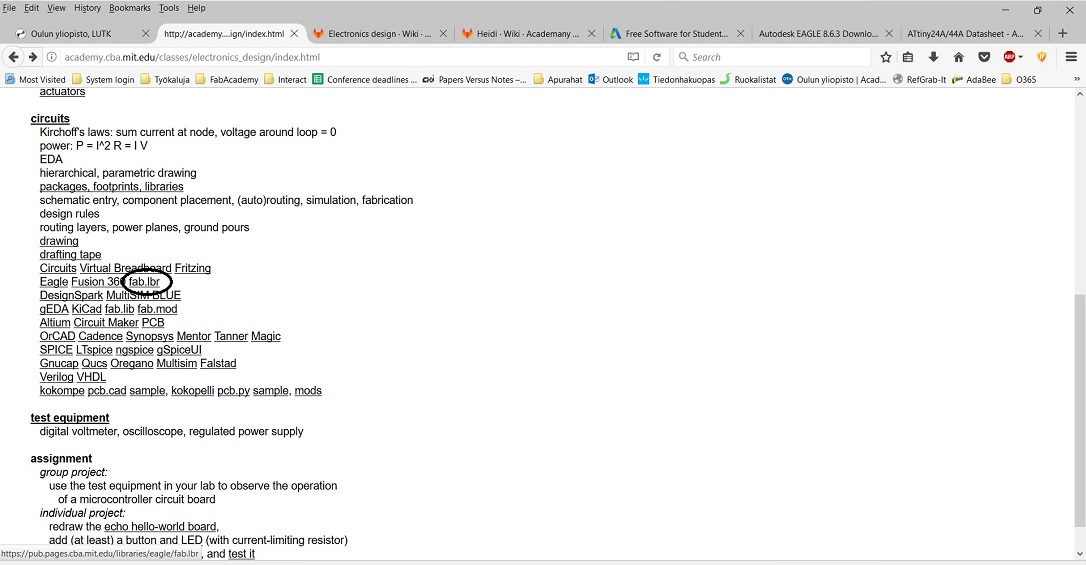
Task: Go forward with the Forward arrow
Action: click(x=33, y=57)
